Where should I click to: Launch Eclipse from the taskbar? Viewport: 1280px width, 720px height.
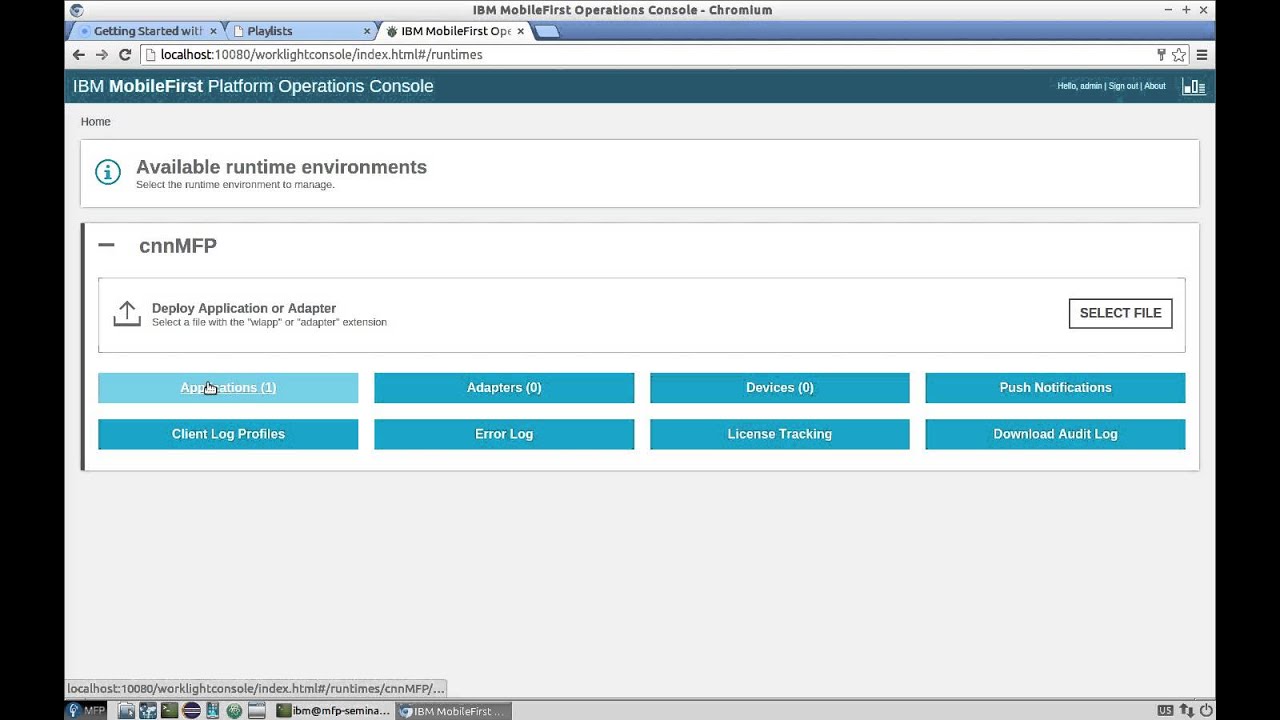coord(191,711)
